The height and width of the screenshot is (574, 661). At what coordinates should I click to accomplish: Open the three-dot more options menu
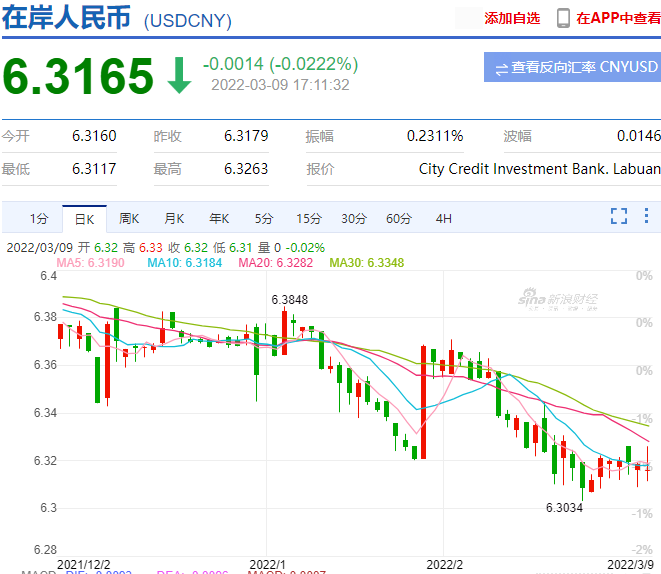click(646, 216)
